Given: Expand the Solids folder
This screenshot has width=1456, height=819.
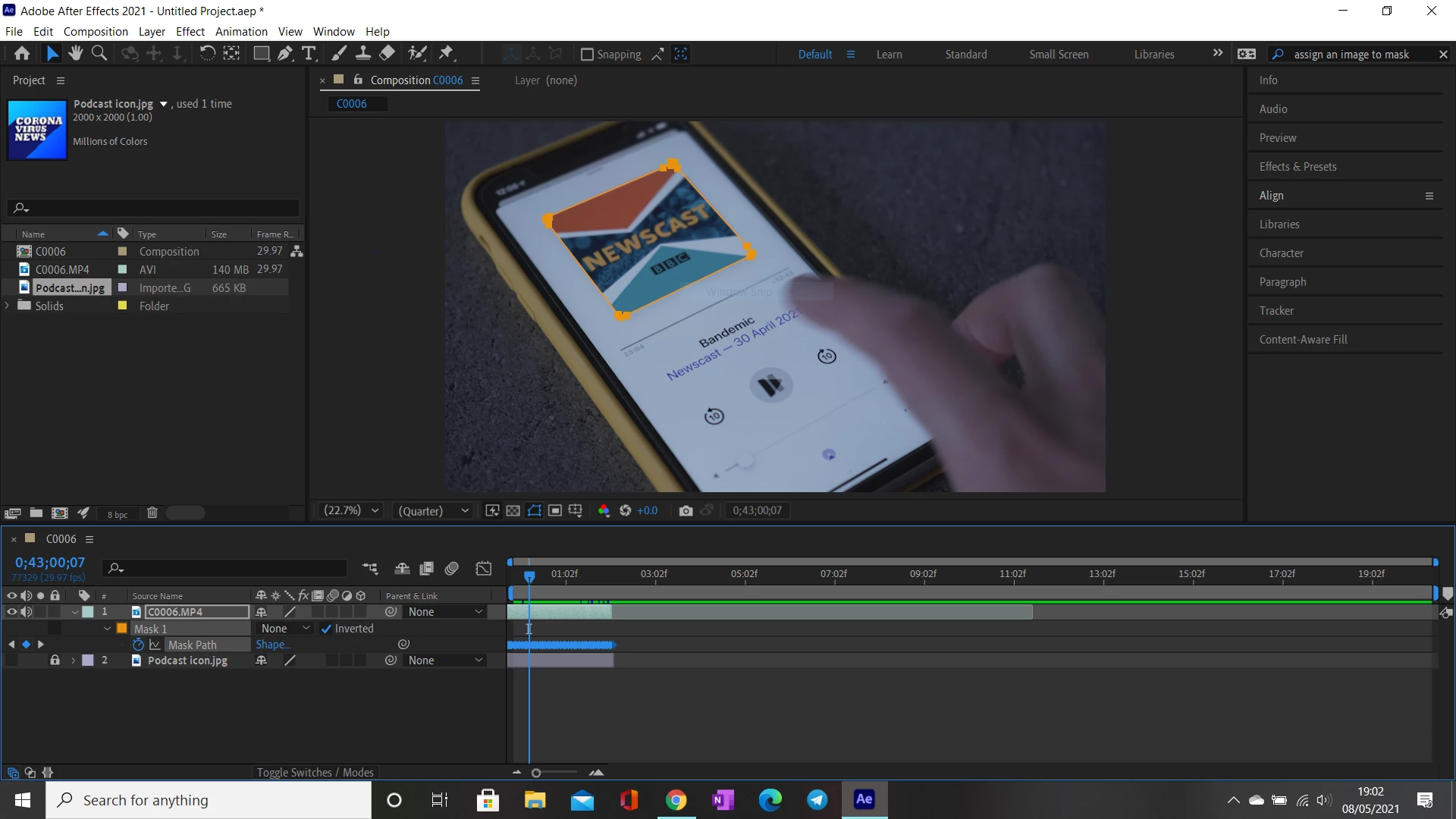Looking at the screenshot, I should click(8, 306).
